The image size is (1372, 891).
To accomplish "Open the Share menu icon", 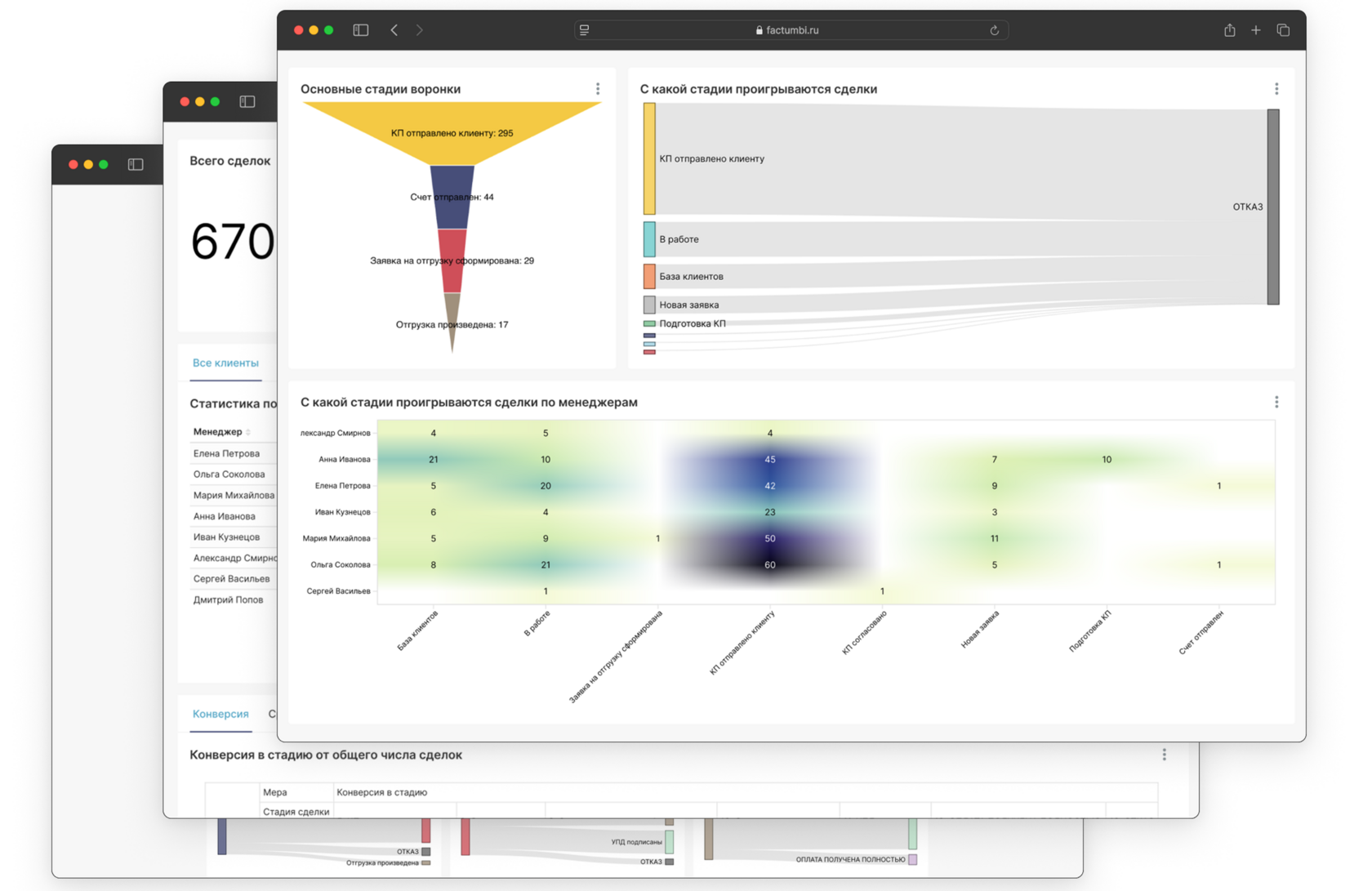I will [x=1229, y=30].
